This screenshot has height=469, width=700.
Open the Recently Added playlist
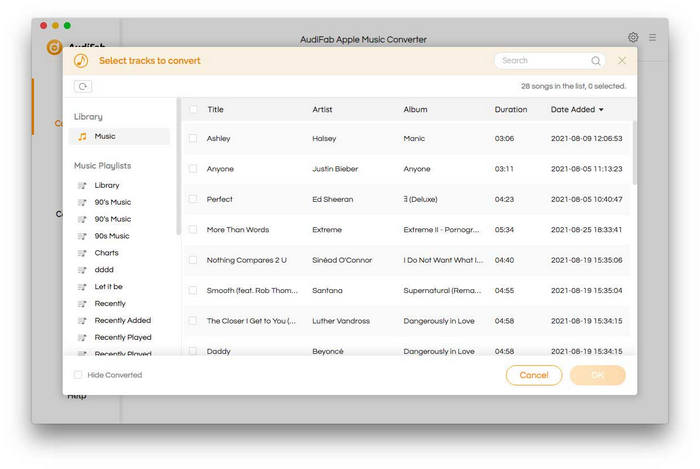tap(123, 320)
